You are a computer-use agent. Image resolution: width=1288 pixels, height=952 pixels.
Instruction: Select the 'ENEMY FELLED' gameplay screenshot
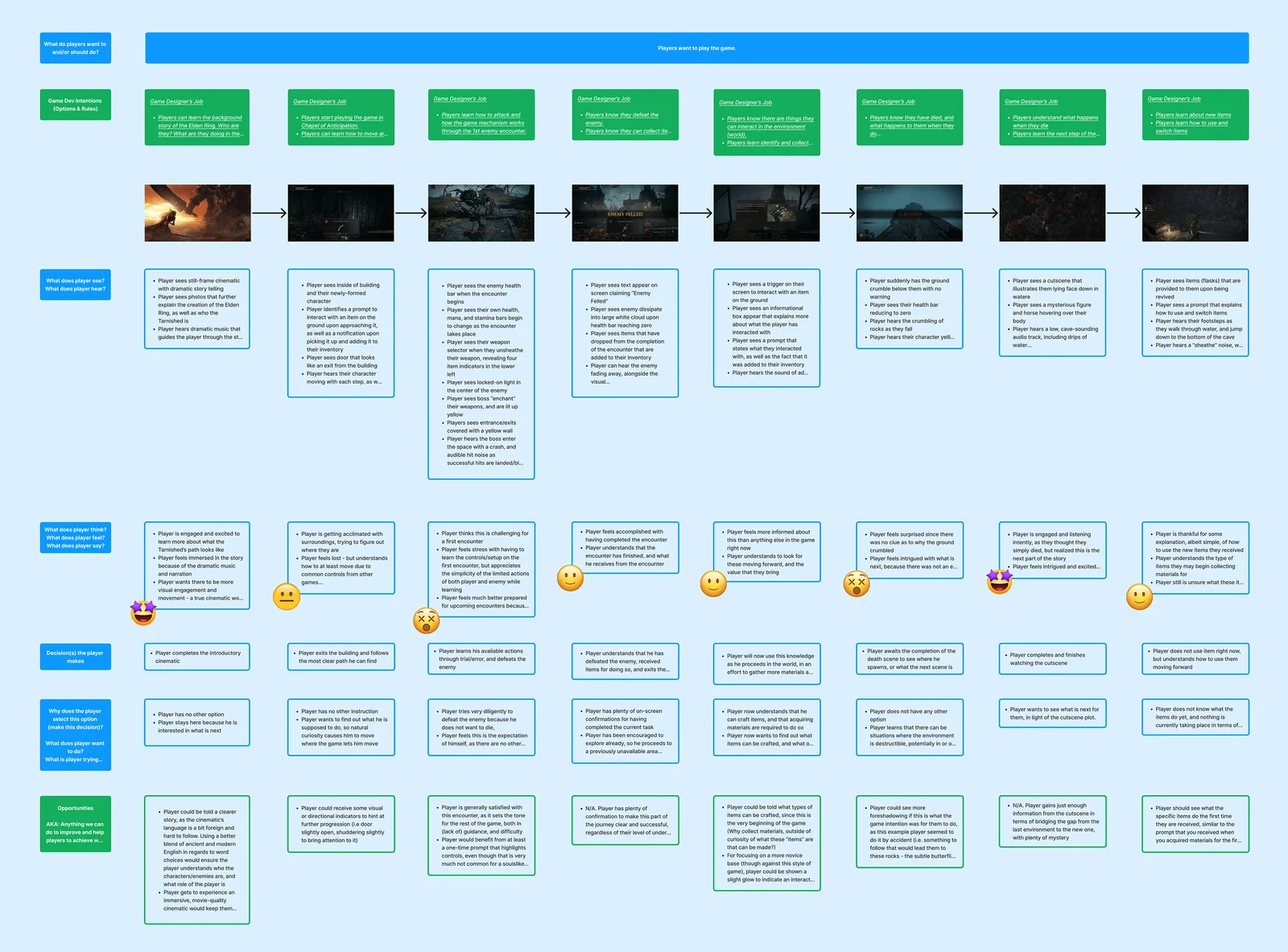click(625, 213)
